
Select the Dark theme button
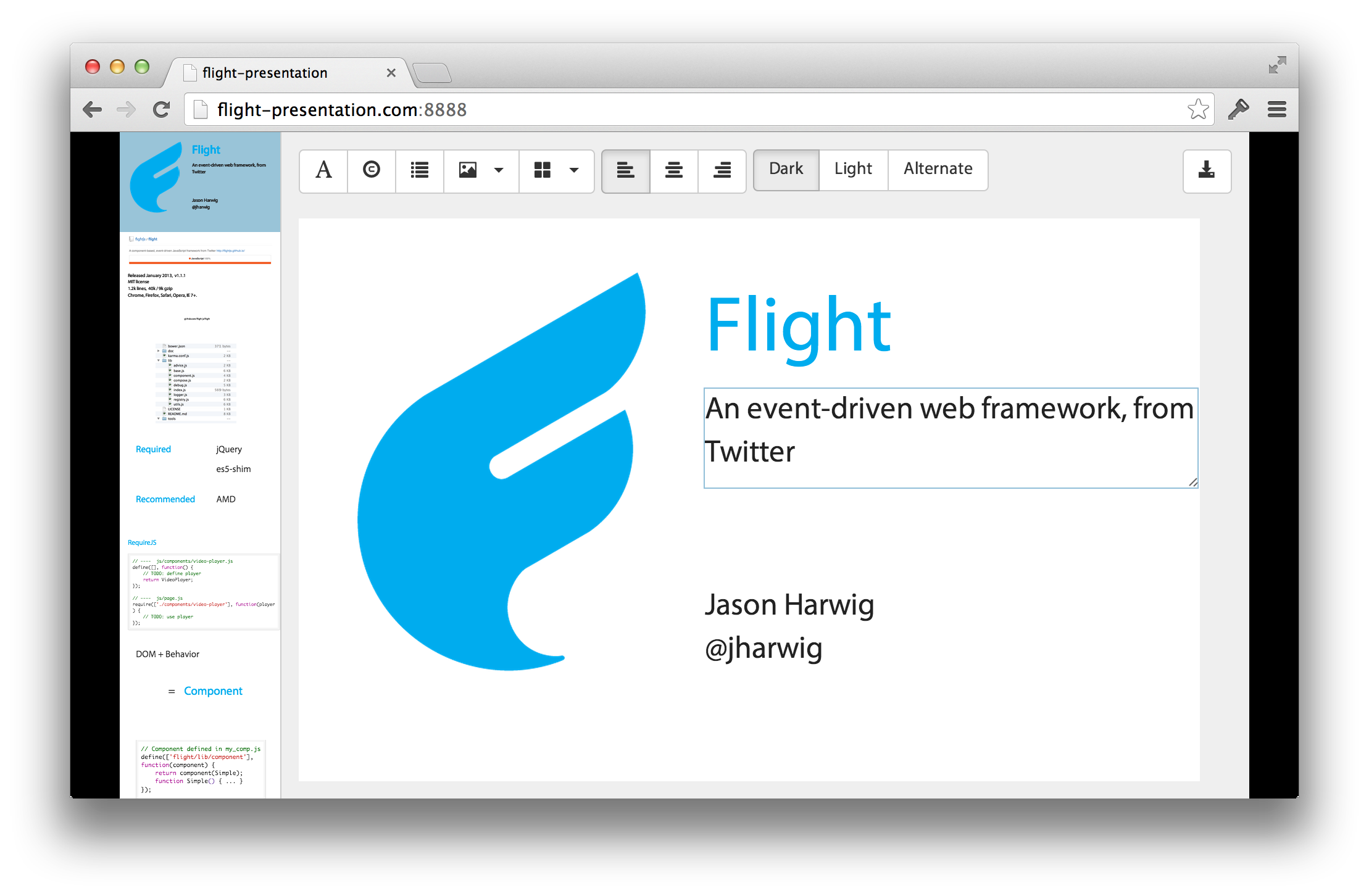(786, 169)
